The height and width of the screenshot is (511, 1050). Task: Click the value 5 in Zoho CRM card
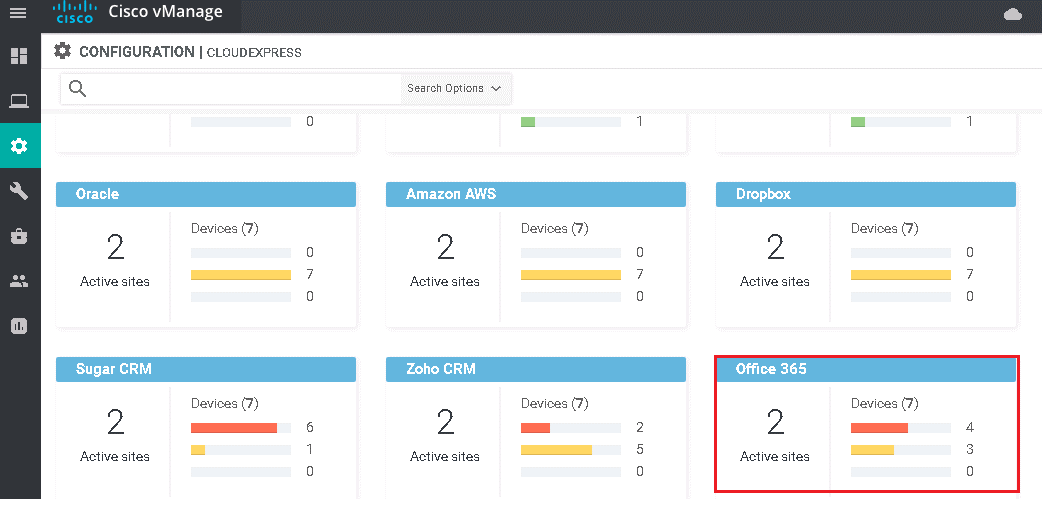tap(640, 449)
